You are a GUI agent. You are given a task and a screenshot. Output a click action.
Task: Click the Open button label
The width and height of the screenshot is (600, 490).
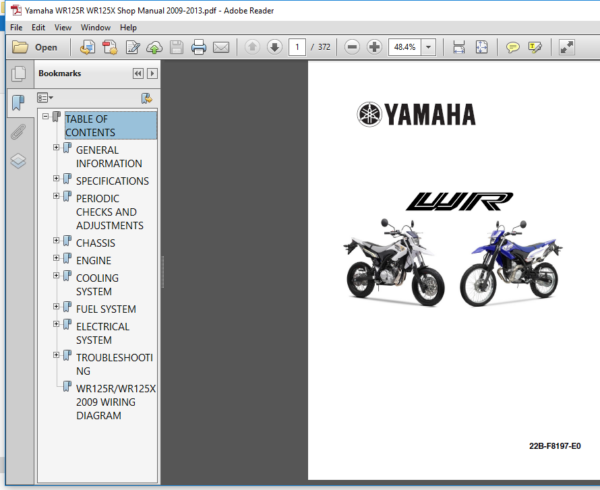[x=46, y=47]
